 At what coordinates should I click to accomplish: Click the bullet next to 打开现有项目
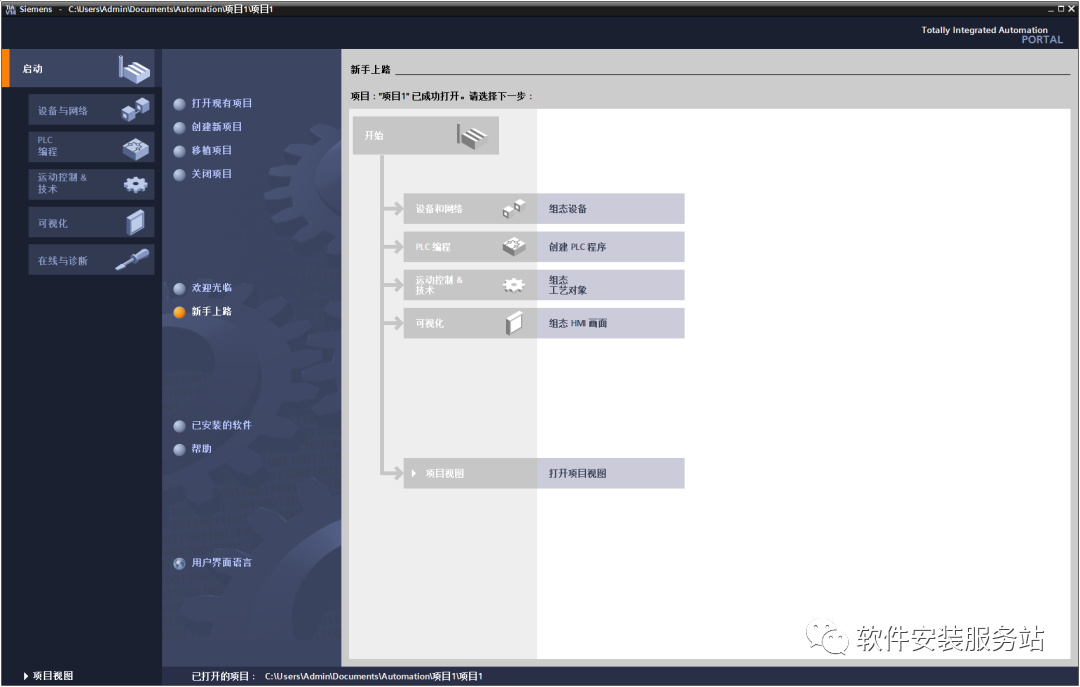tap(179, 104)
